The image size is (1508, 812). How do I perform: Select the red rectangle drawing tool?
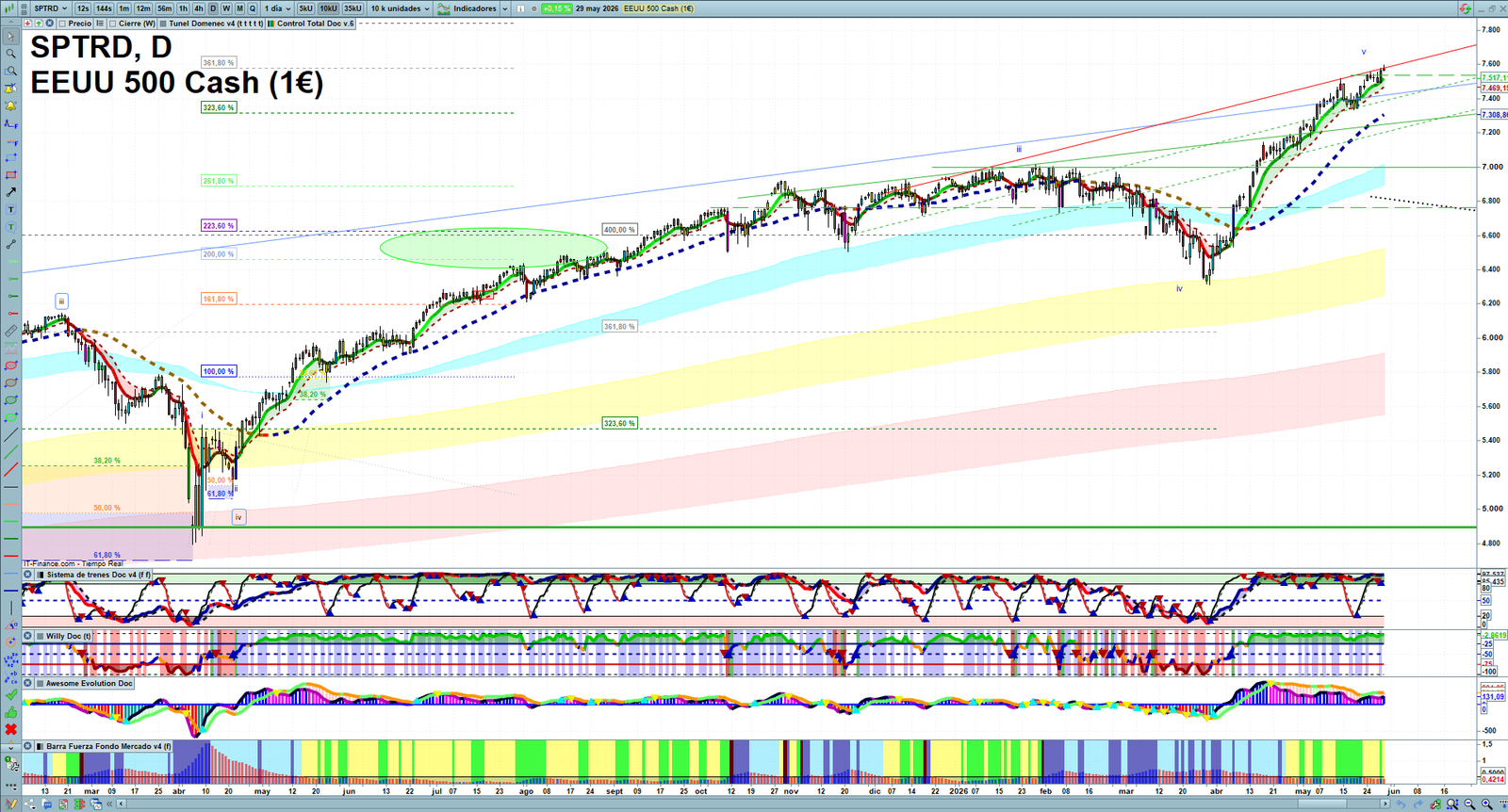click(11, 174)
